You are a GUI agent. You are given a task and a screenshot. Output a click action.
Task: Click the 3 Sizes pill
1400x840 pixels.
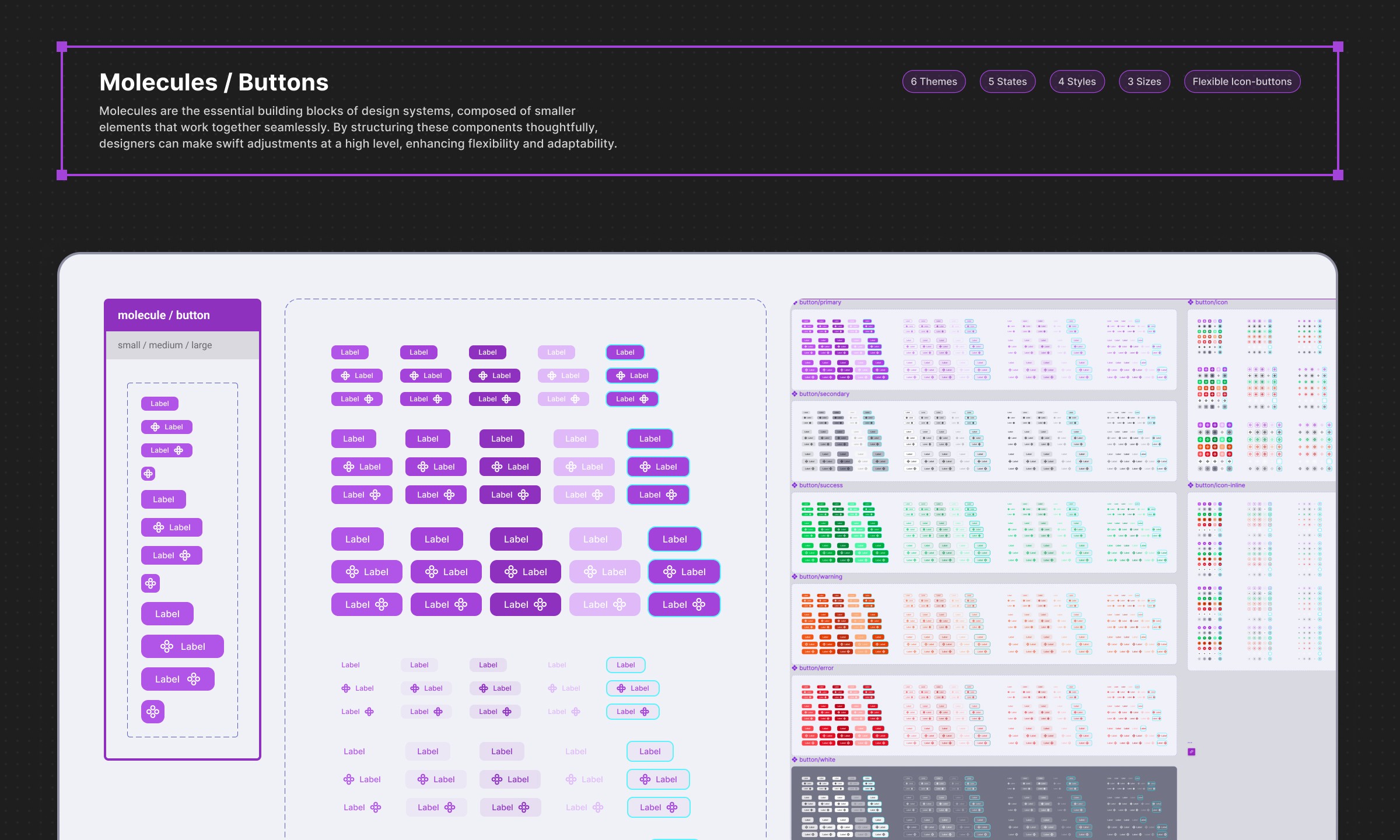1144,82
